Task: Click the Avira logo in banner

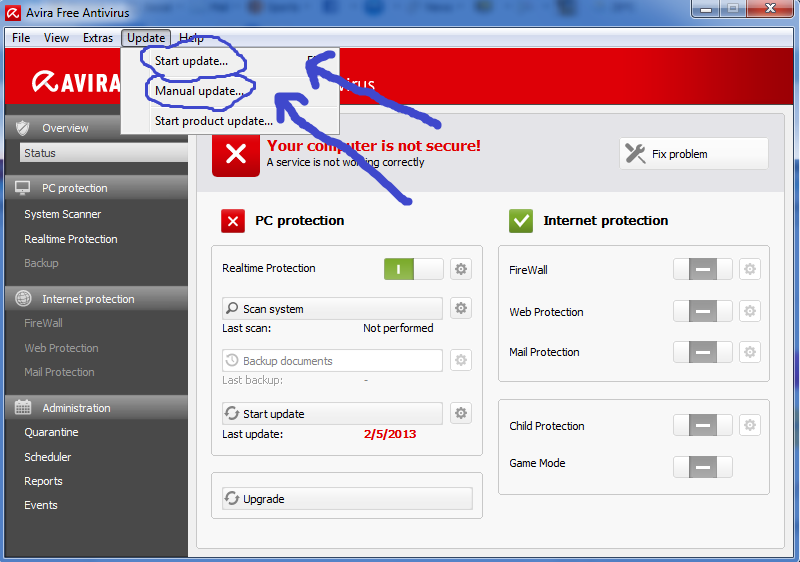Action: tap(77, 82)
